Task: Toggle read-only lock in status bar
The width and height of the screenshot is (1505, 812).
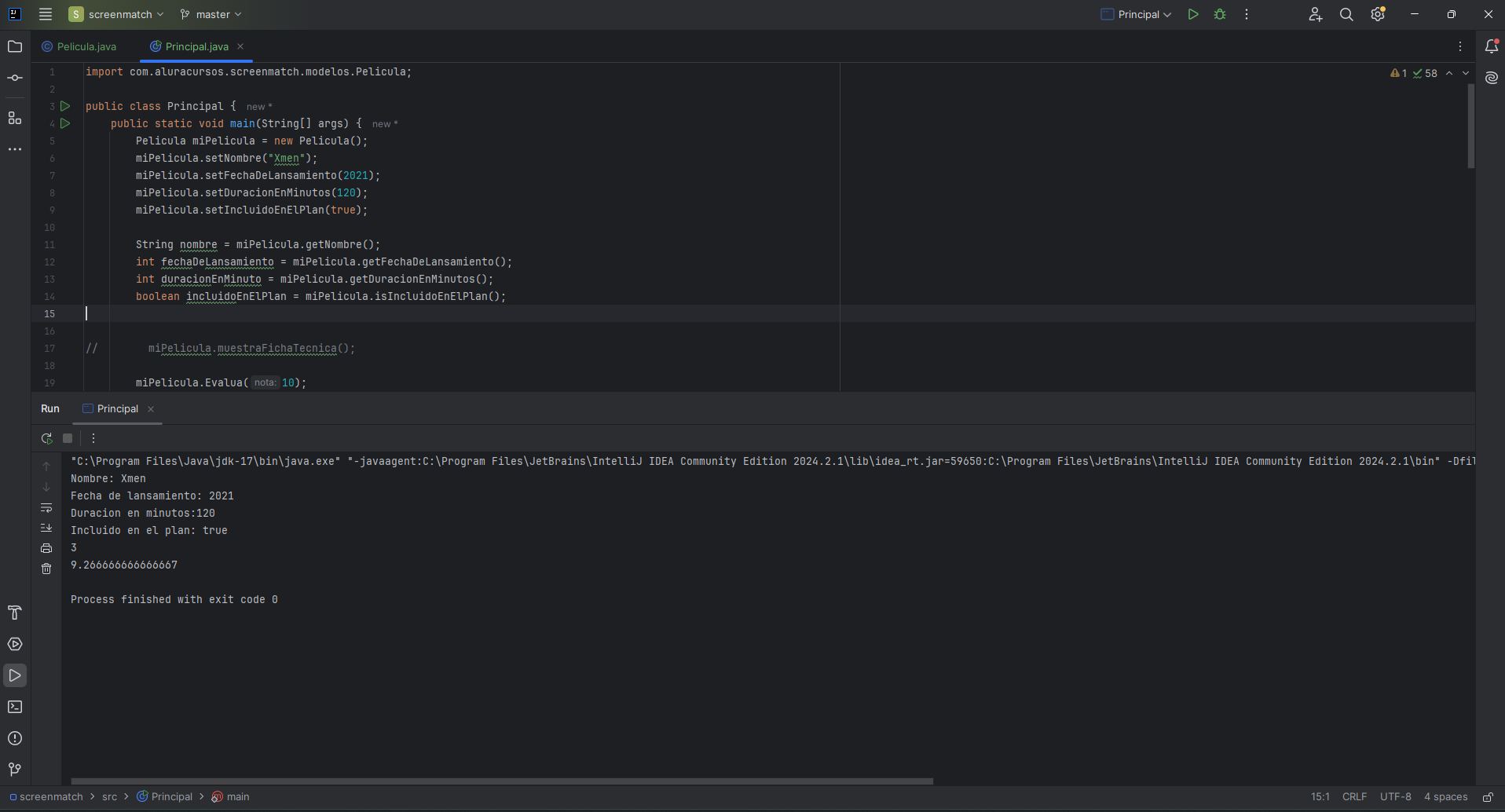Action: (x=1488, y=796)
